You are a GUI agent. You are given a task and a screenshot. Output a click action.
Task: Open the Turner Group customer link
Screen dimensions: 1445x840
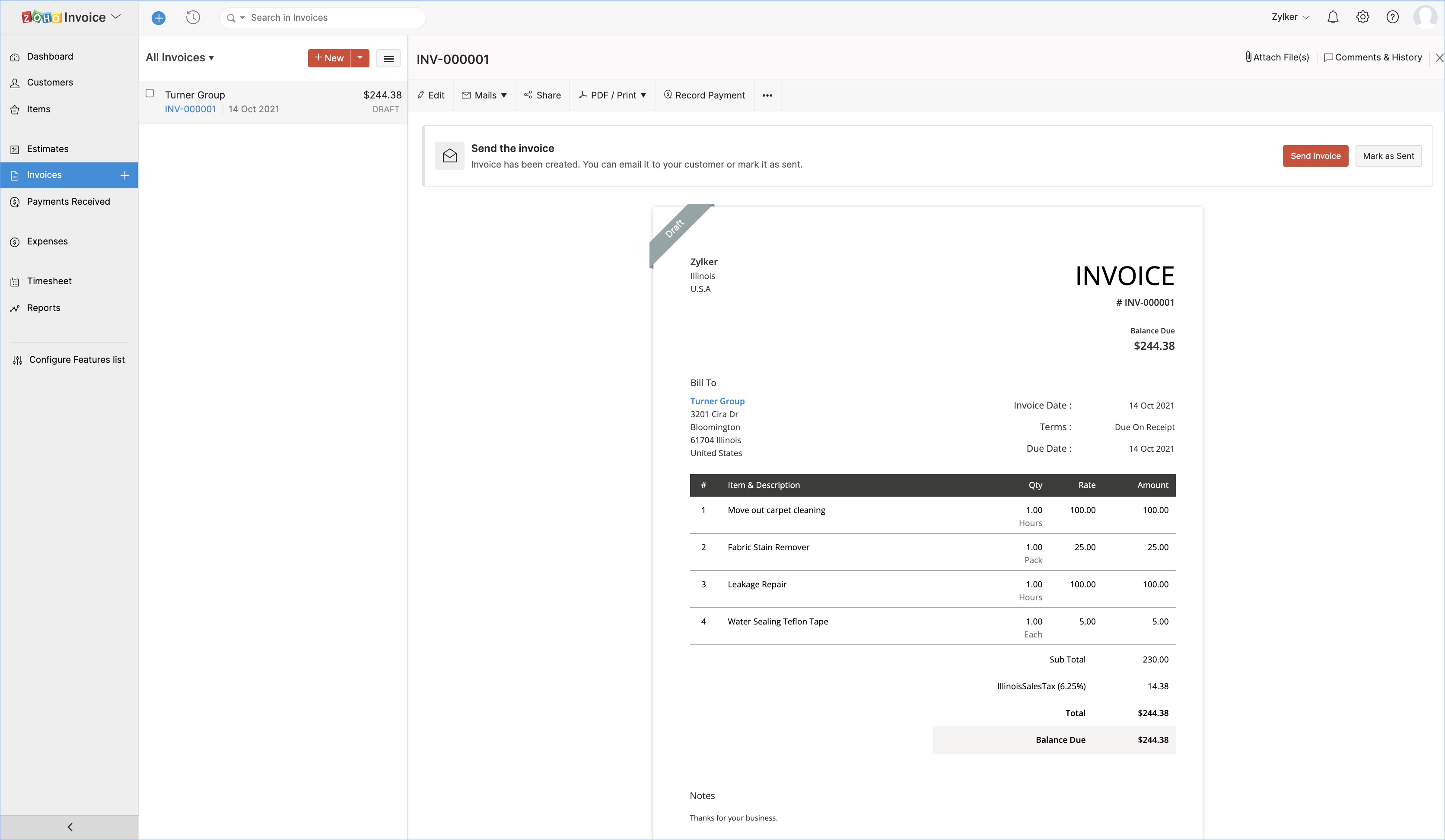(x=717, y=401)
